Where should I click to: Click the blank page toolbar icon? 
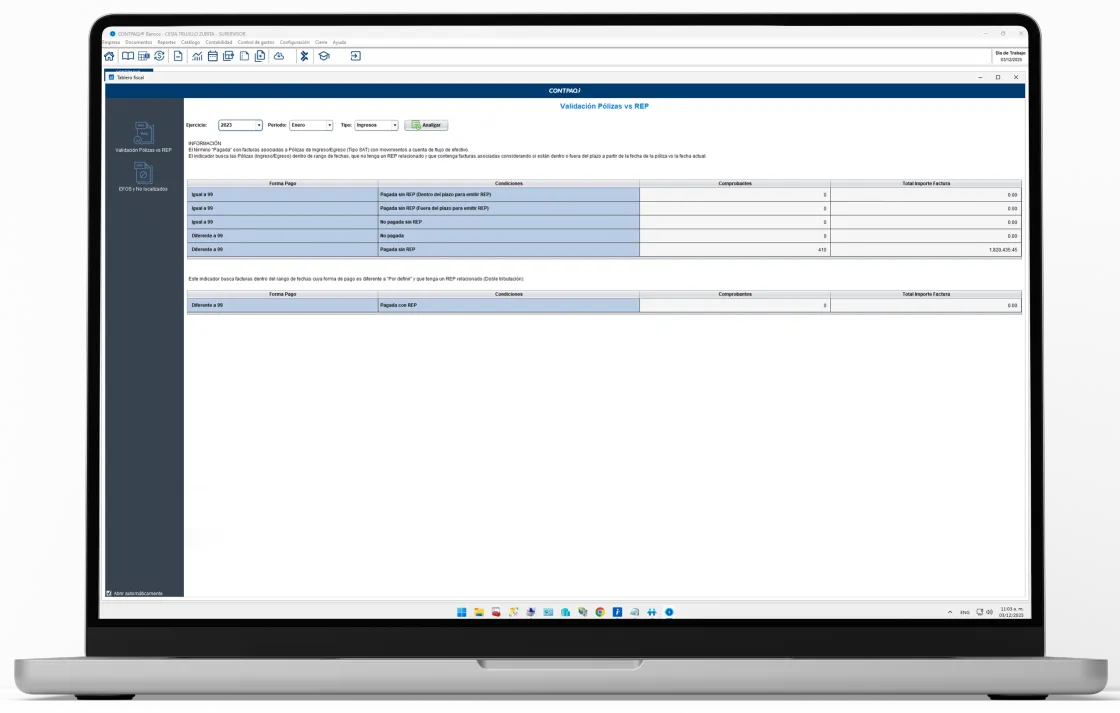pyautogui.click(x=244, y=56)
